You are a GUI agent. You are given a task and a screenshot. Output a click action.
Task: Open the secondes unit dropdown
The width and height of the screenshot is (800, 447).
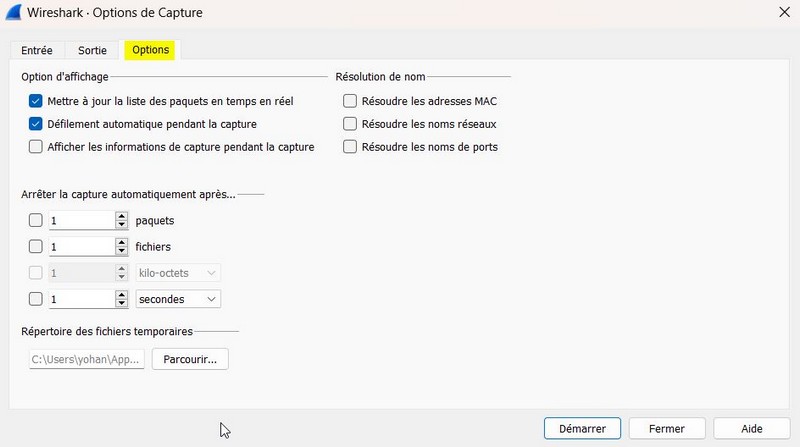pos(178,299)
